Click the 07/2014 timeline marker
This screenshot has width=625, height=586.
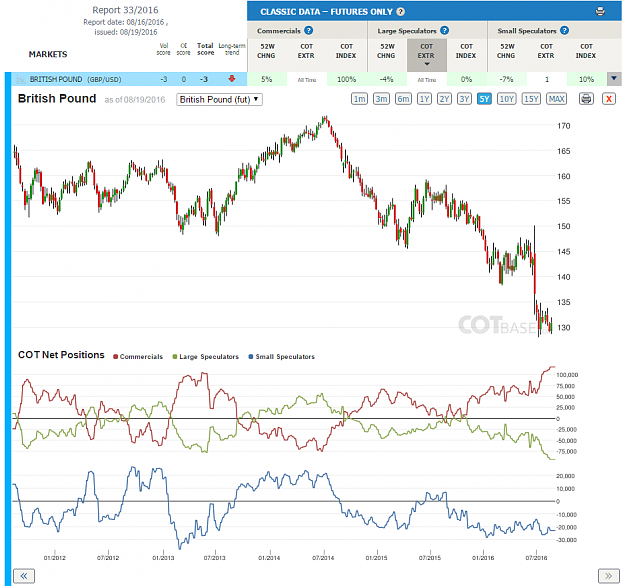pyautogui.click(x=323, y=558)
